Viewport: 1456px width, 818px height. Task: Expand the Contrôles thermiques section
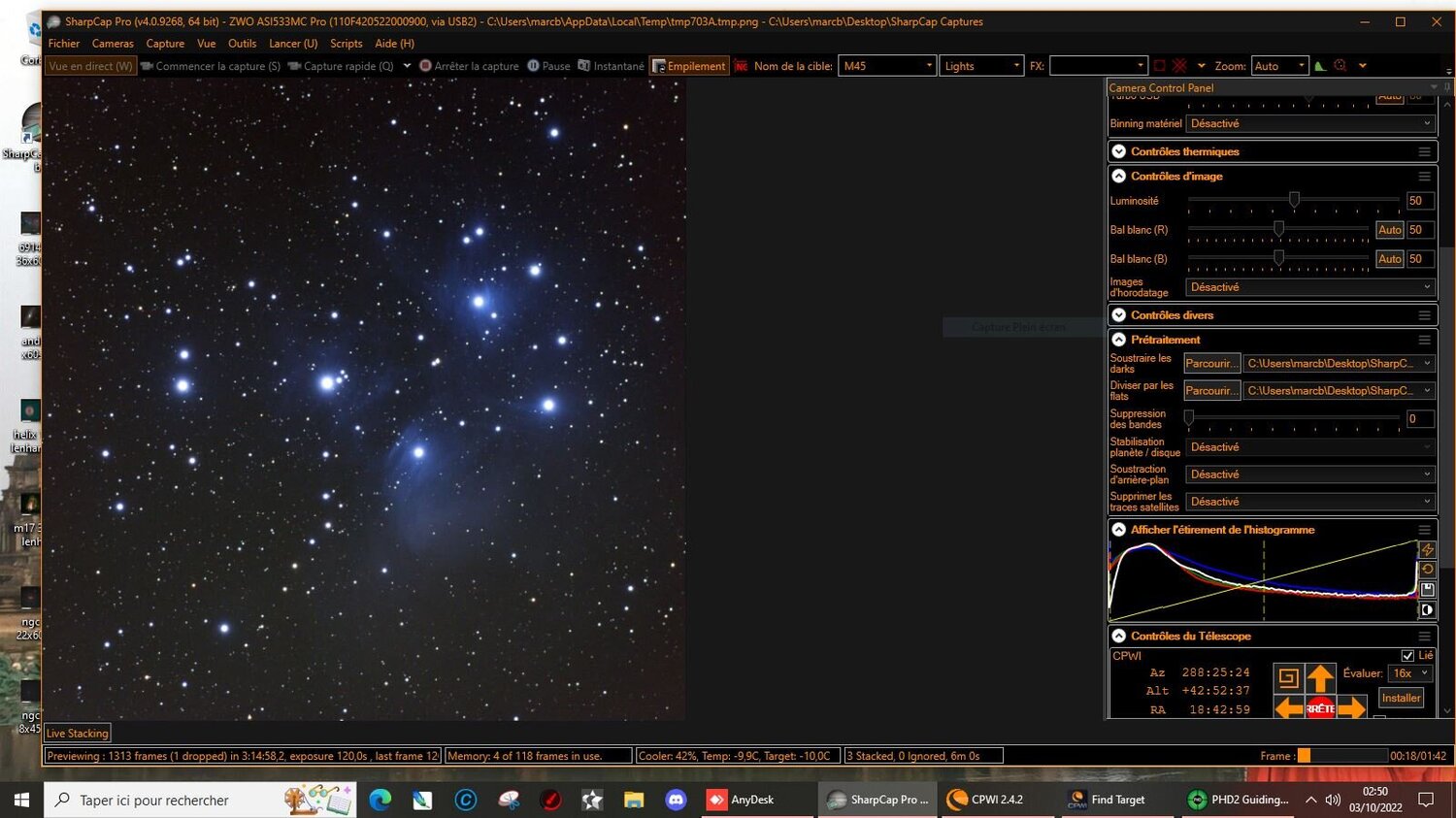(x=1119, y=151)
